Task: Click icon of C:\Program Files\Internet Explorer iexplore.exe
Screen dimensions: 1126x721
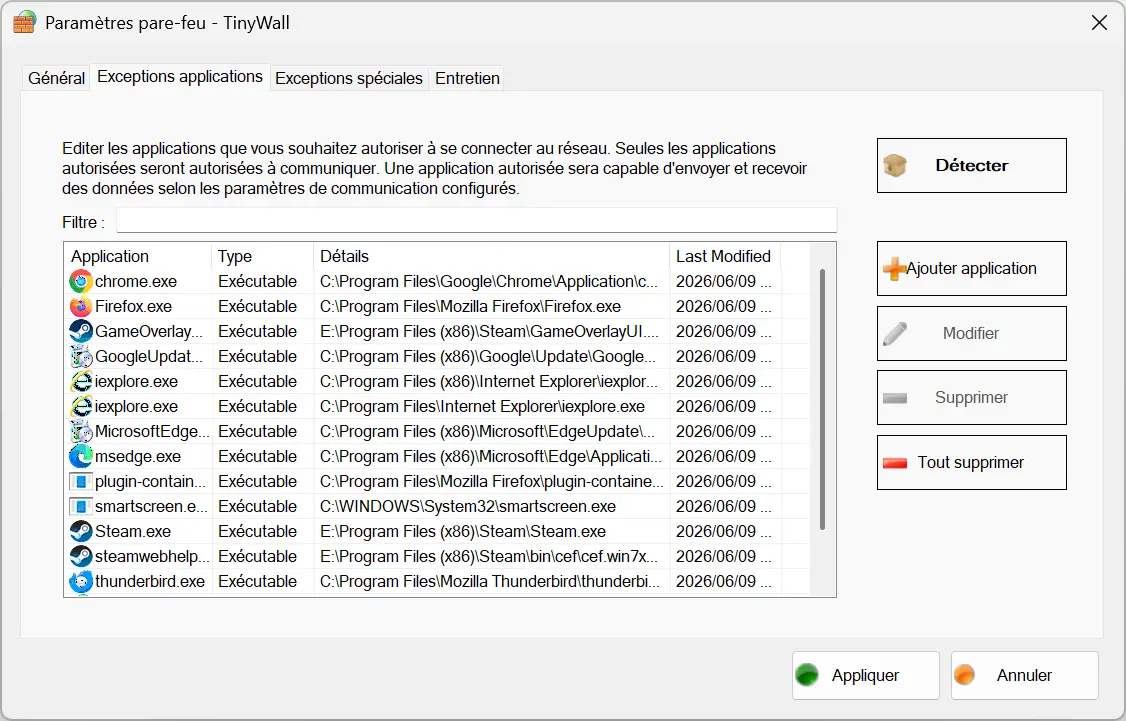Action: pyautogui.click(x=81, y=406)
